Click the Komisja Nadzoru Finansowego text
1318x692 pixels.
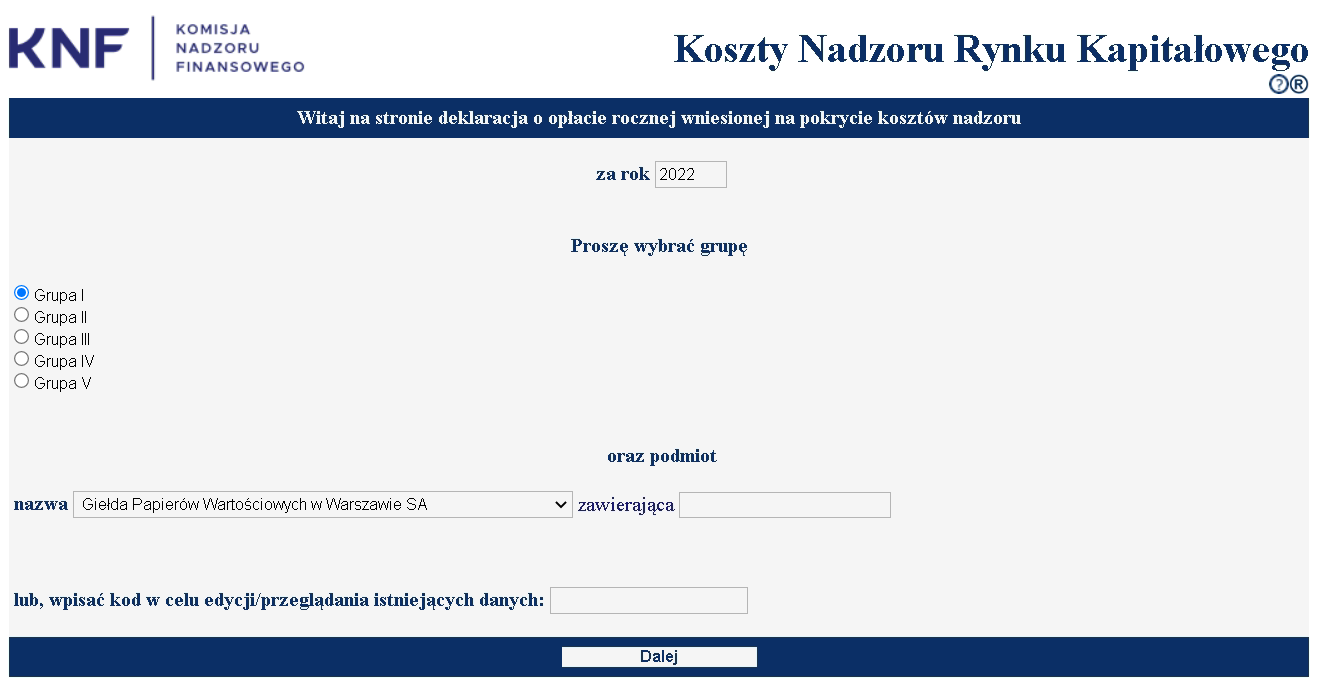(239, 48)
